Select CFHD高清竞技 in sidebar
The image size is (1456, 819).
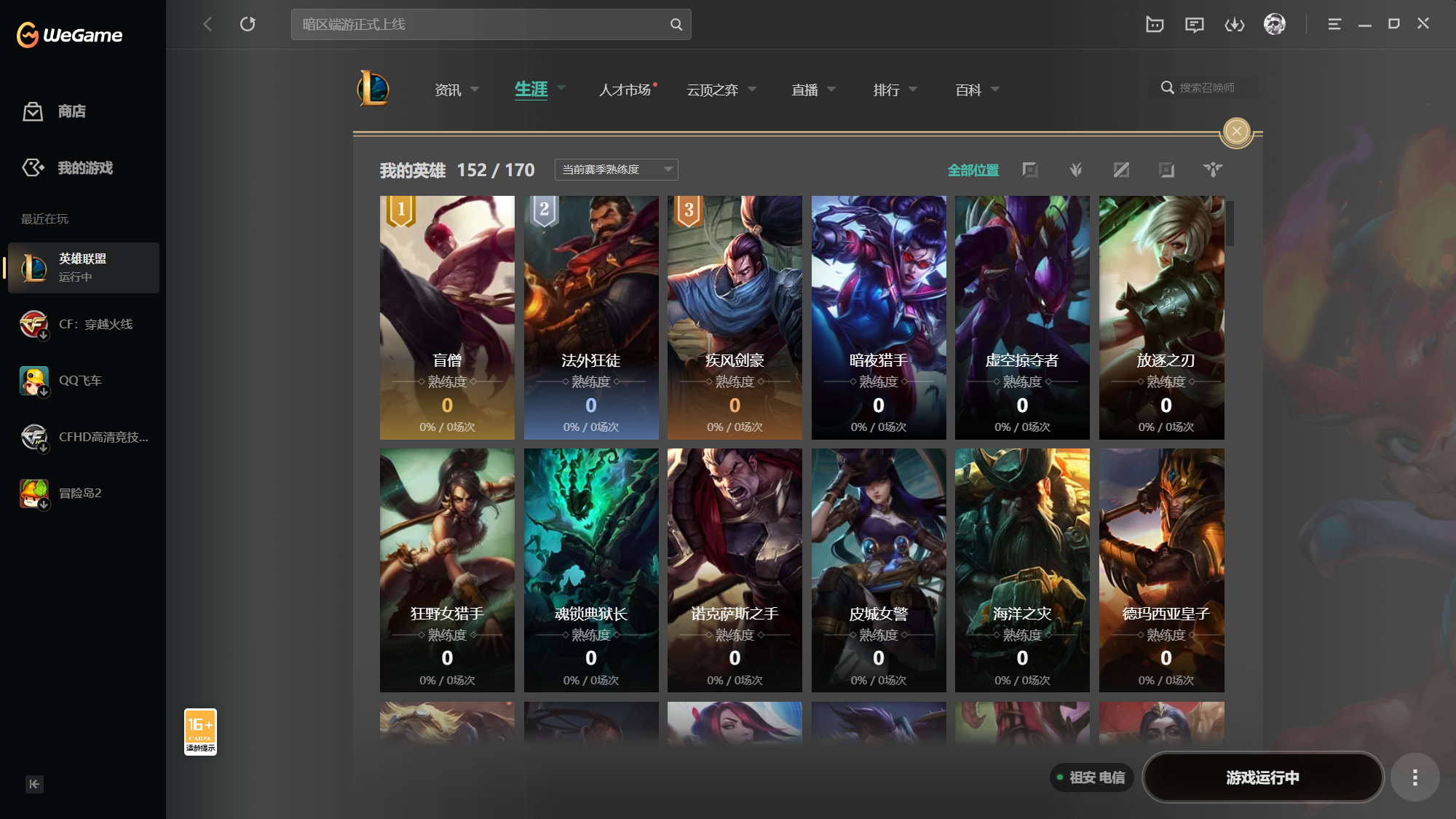pos(84,437)
